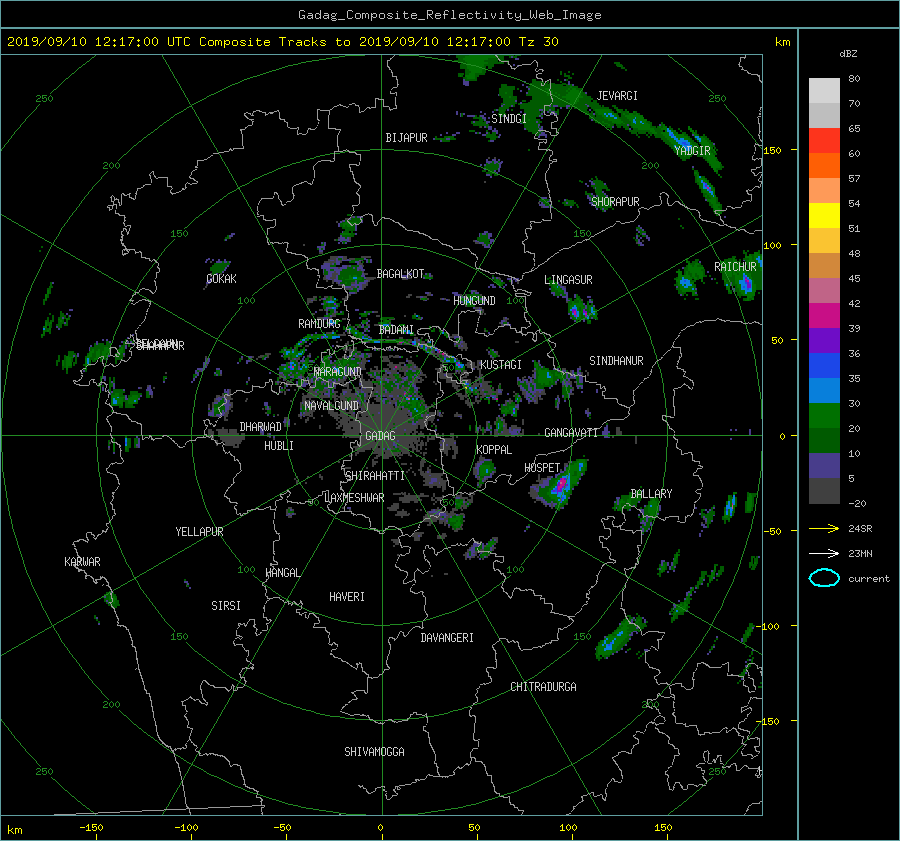Click the HOSPET city label
This screenshot has height=841, width=900.
542,468
